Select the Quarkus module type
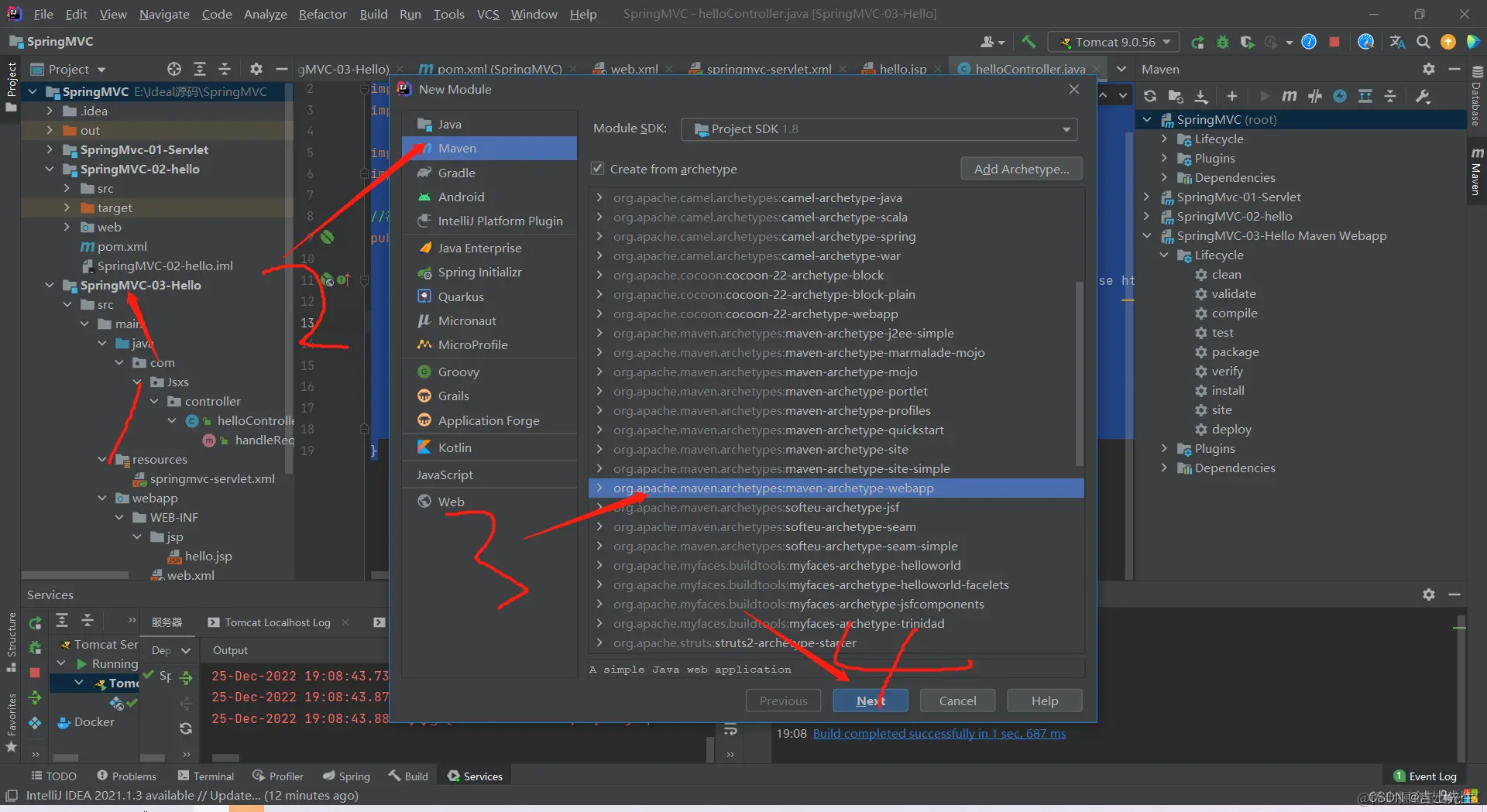The image size is (1487, 812). click(x=489, y=296)
